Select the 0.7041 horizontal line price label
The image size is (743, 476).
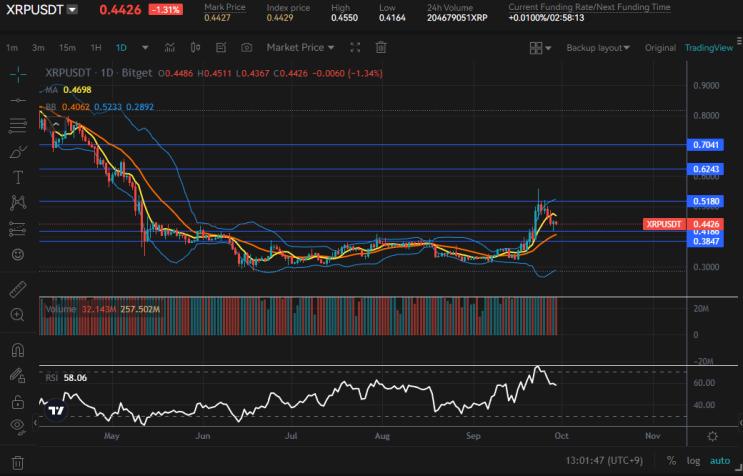point(705,145)
